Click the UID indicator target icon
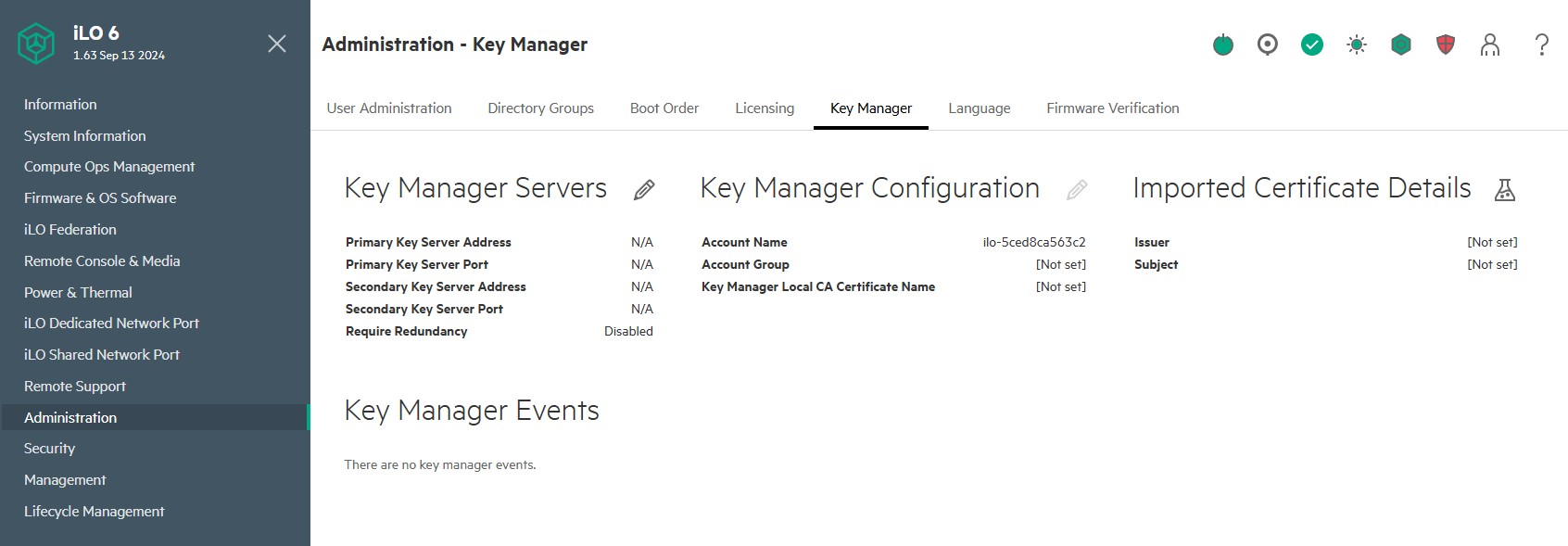The image size is (1568, 546). 1268,44
